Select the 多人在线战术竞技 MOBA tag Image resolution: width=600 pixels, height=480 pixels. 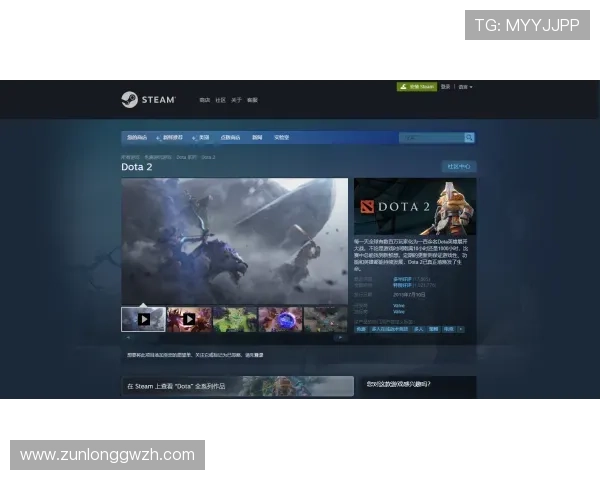click(x=390, y=329)
